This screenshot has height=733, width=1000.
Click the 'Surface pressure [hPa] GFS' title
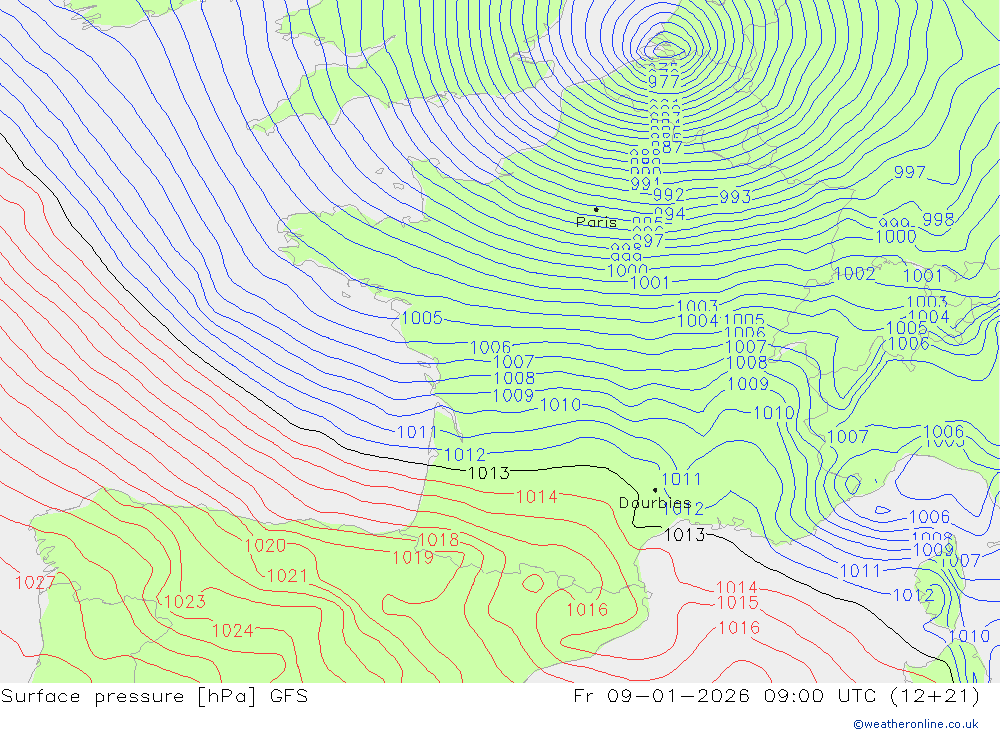(154, 696)
